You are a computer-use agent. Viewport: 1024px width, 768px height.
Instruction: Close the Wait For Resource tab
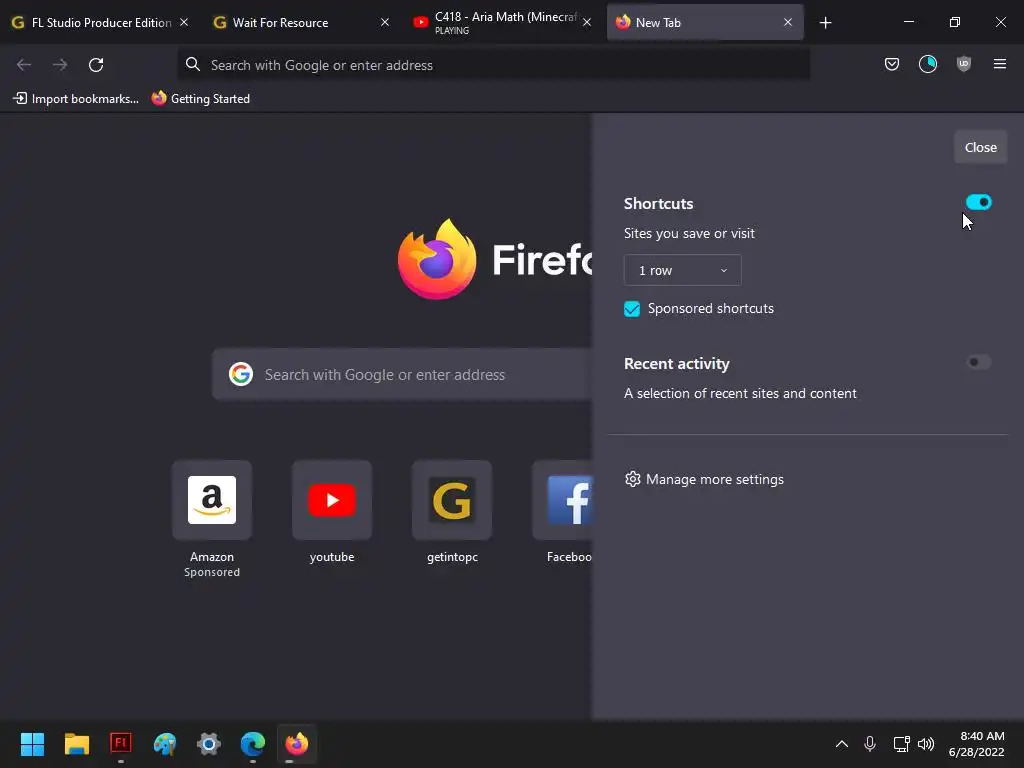tap(385, 22)
